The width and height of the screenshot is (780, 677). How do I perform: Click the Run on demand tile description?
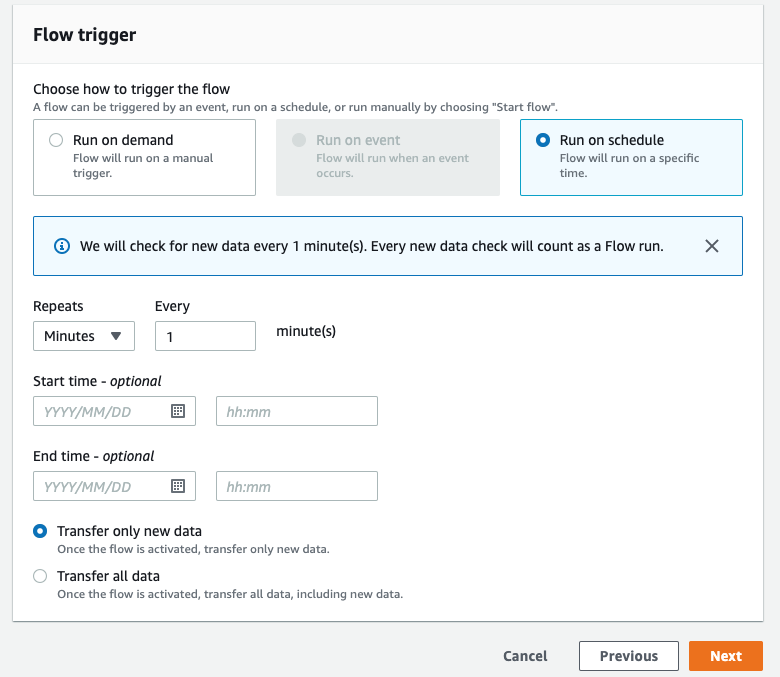(x=143, y=166)
